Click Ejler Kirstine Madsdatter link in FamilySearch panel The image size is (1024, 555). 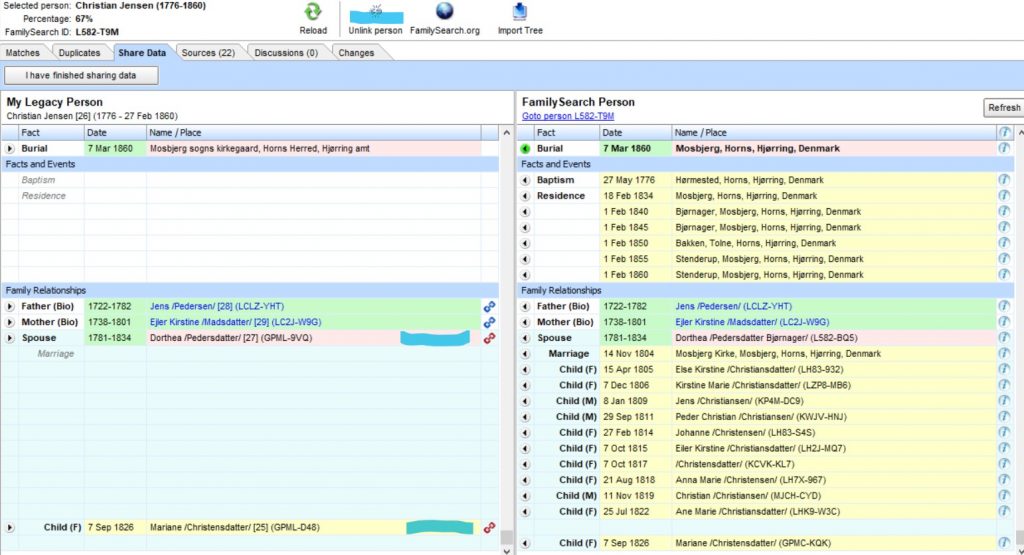(x=752, y=322)
